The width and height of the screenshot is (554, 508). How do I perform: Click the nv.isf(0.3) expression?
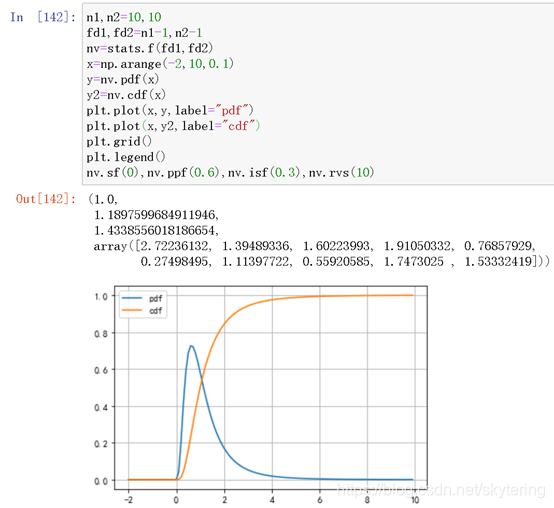264,172
